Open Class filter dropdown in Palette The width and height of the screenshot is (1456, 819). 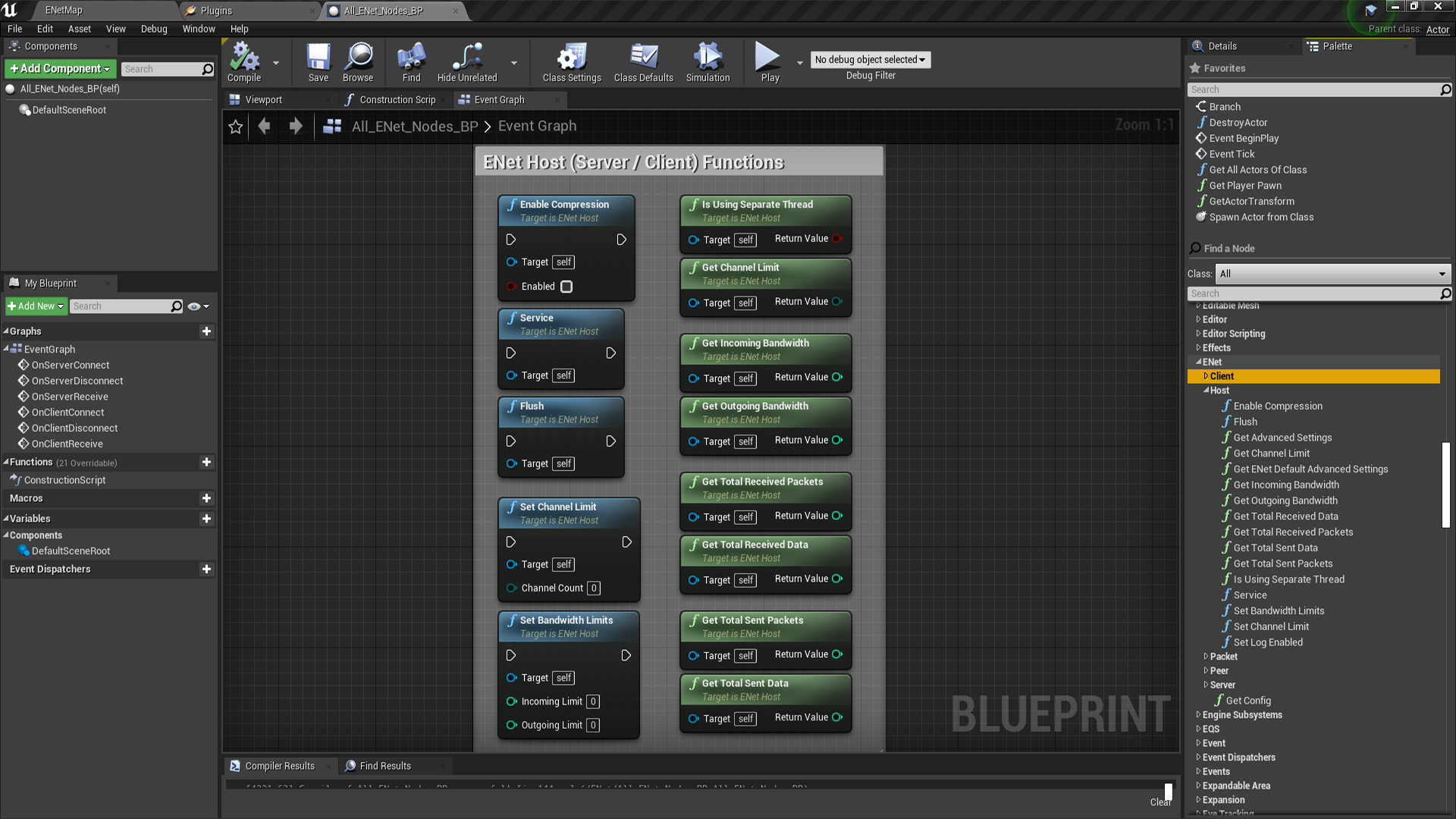(1333, 274)
